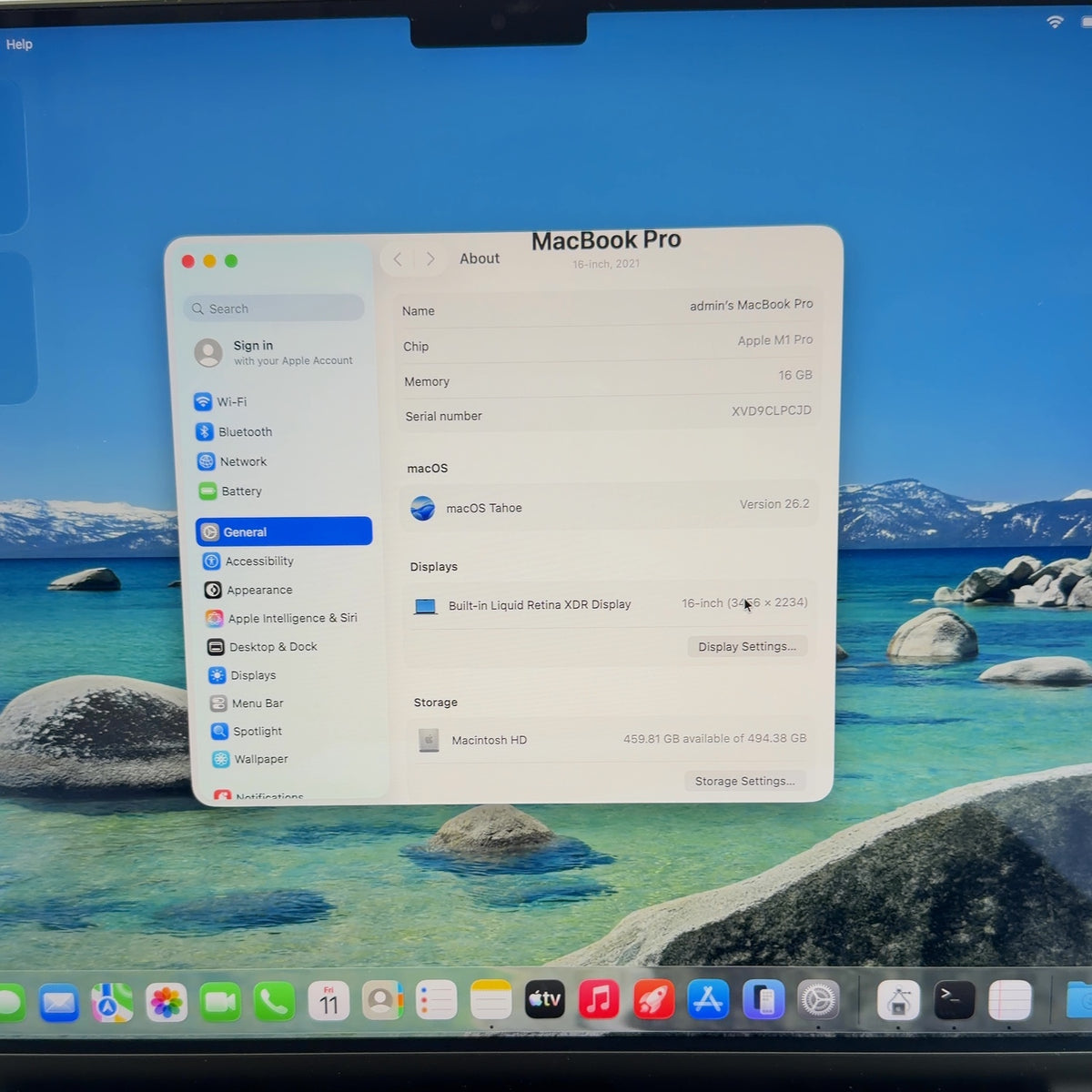Click the "16-inch (3456 × 2234)" resolution text
The width and height of the screenshot is (1092, 1092).
(x=744, y=602)
